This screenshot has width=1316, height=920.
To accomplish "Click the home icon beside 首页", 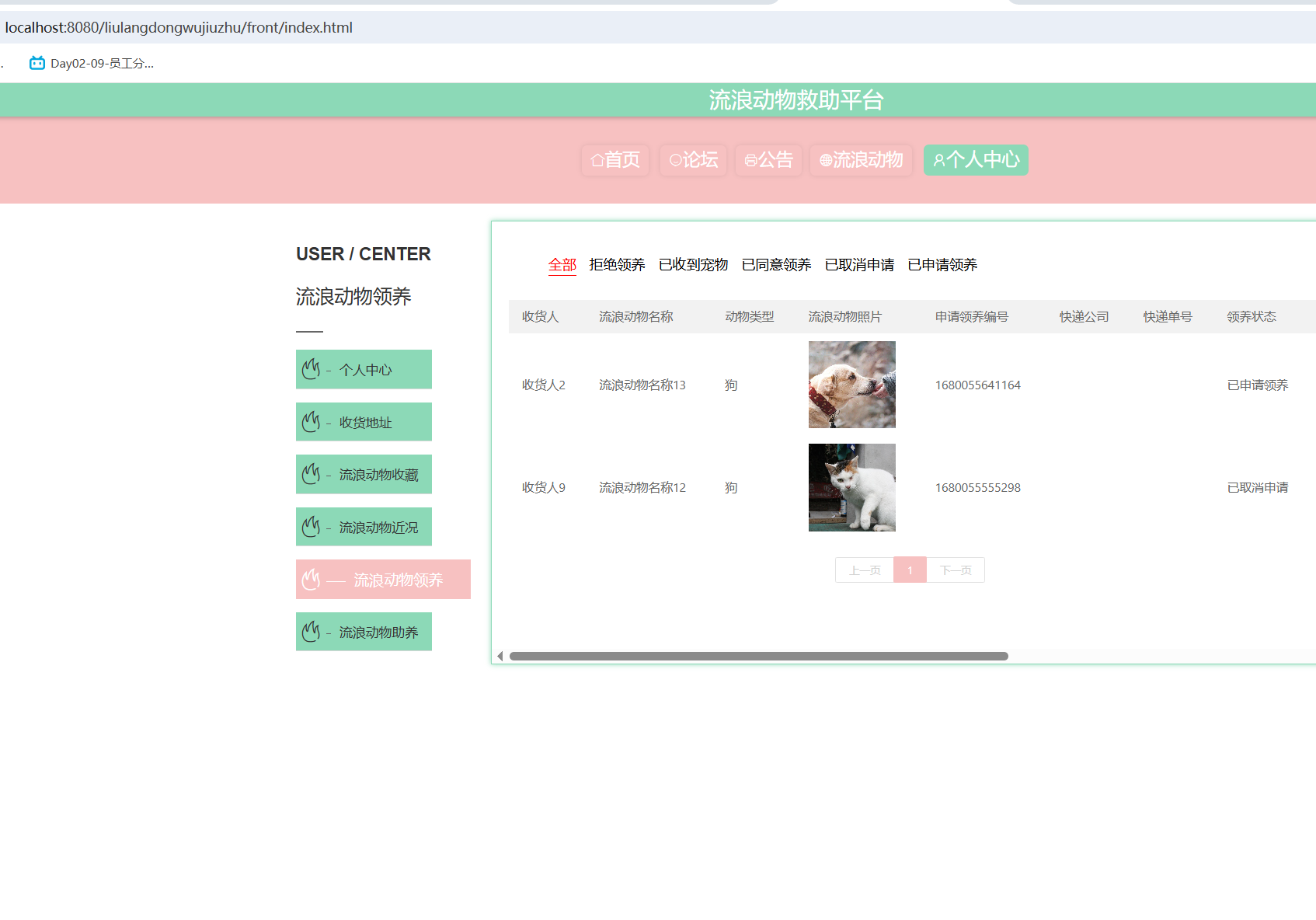I will tap(597, 160).
